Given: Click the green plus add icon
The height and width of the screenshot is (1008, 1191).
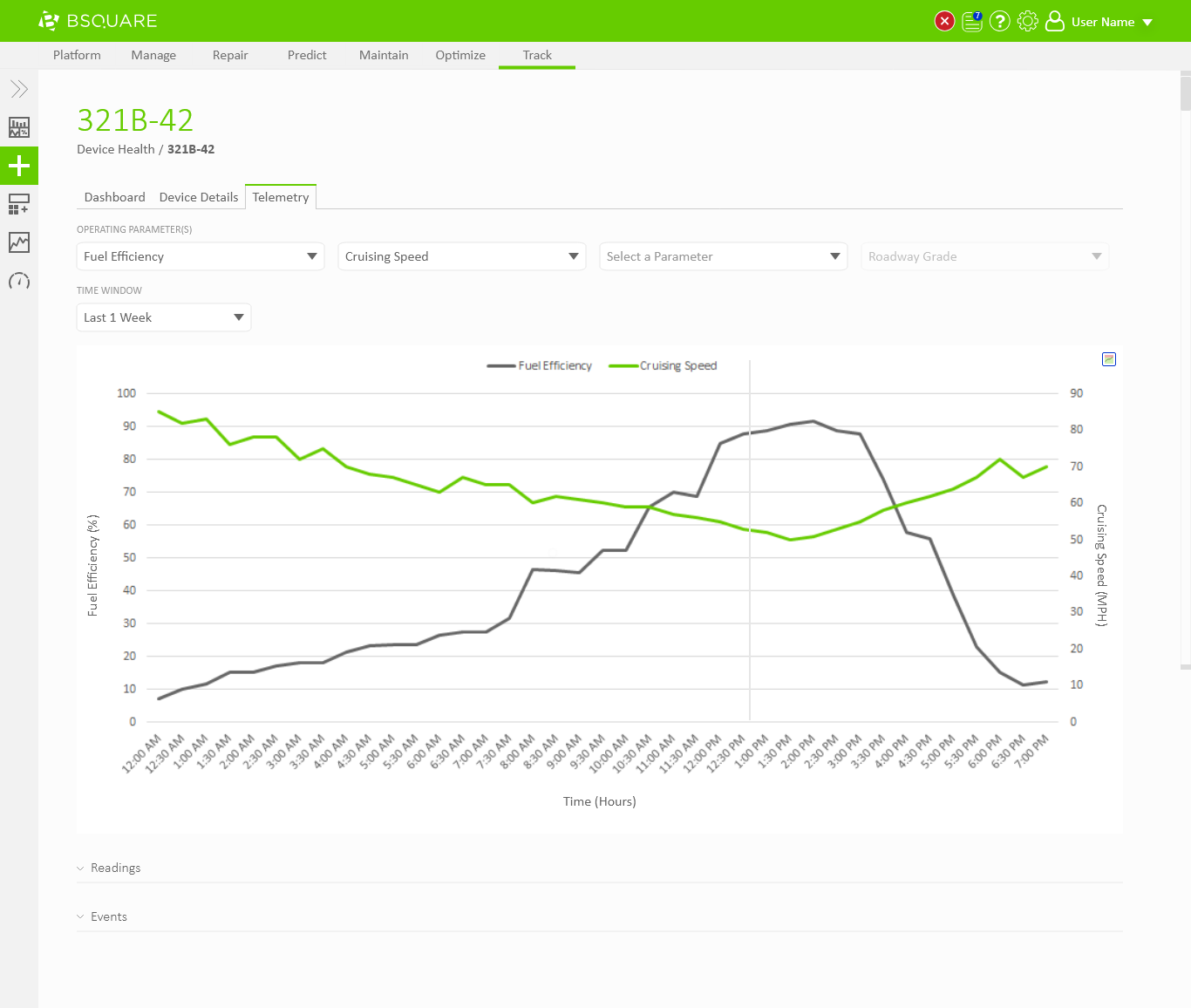Looking at the screenshot, I should tap(19, 166).
